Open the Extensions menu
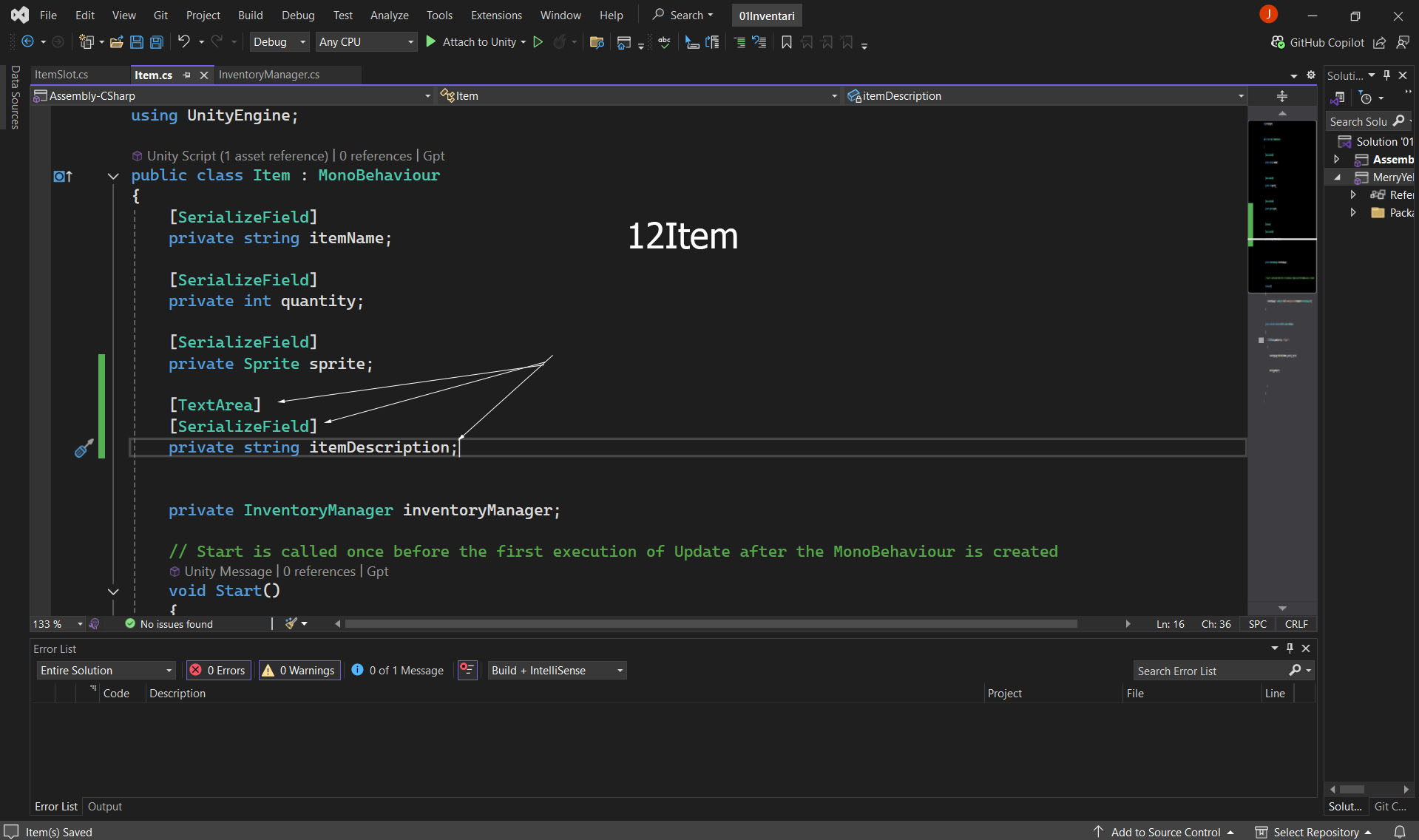 495,15
